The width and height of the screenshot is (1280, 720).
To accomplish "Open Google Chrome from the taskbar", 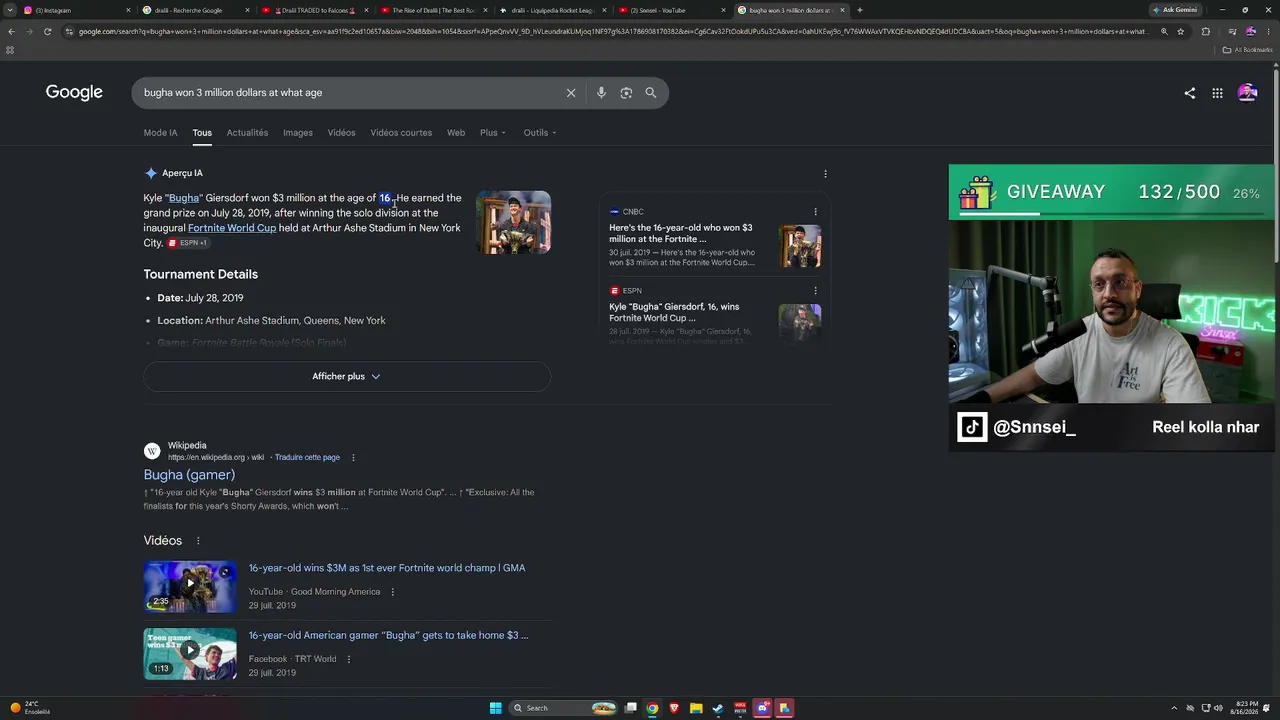I will coord(652,708).
